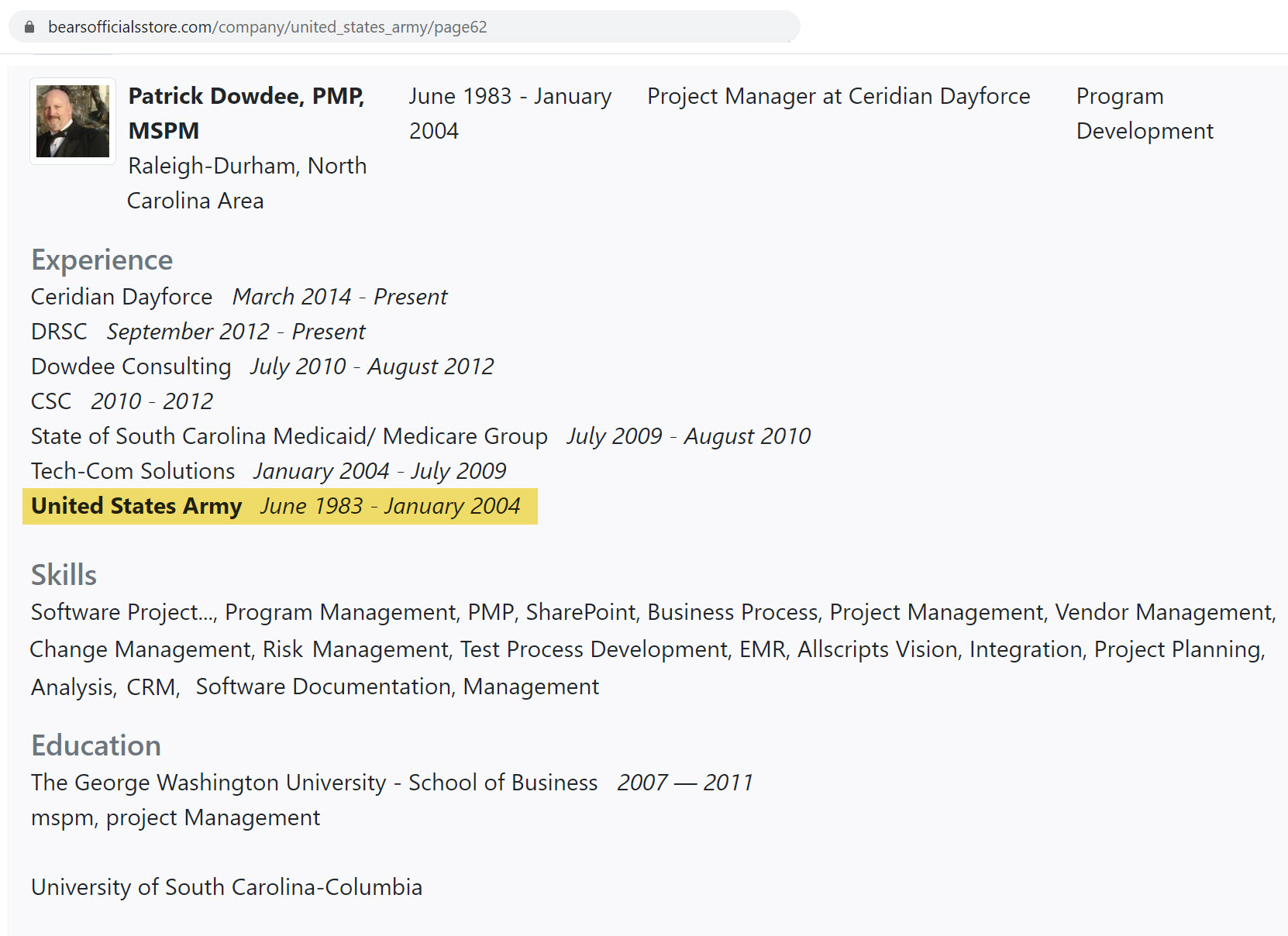Click the lock icon in address bar
The height and width of the screenshot is (936, 1288).
29,27
